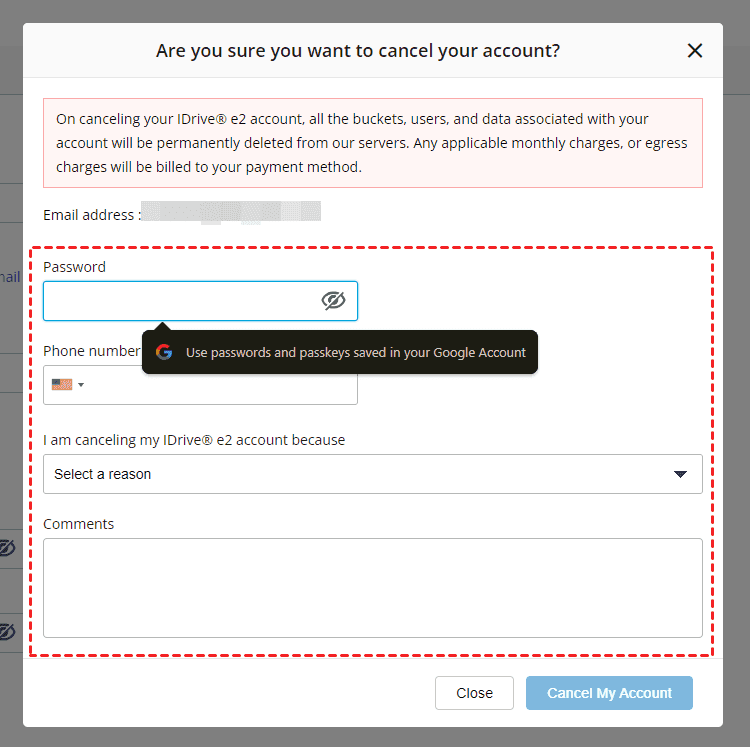
Task: Toggle upper eye icon behind dialog's left edge
Action: pyautogui.click(x=8, y=547)
